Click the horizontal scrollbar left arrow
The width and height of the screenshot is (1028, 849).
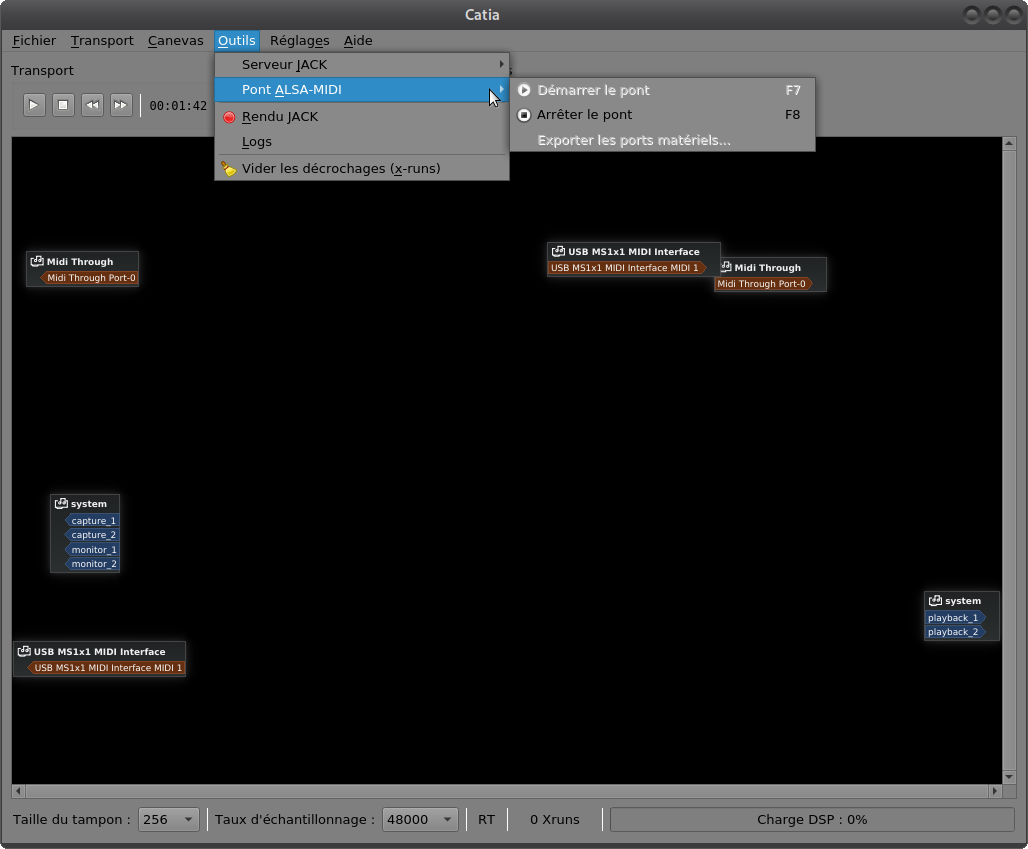[18, 791]
